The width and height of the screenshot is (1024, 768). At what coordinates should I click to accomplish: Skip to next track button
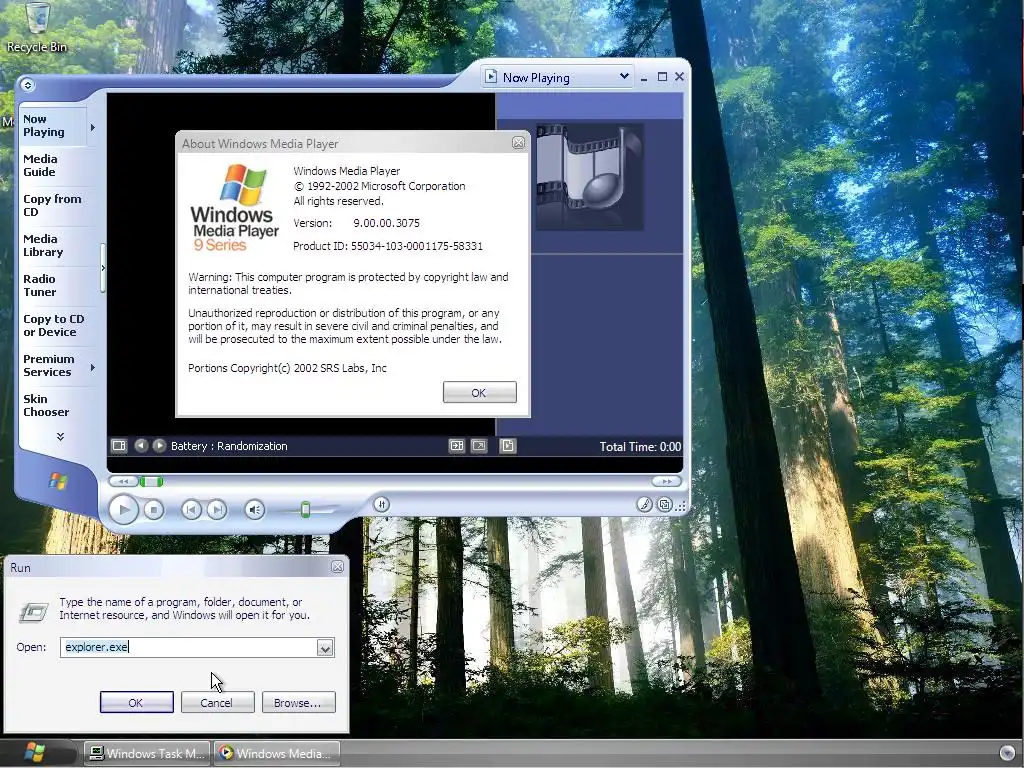(x=217, y=510)
